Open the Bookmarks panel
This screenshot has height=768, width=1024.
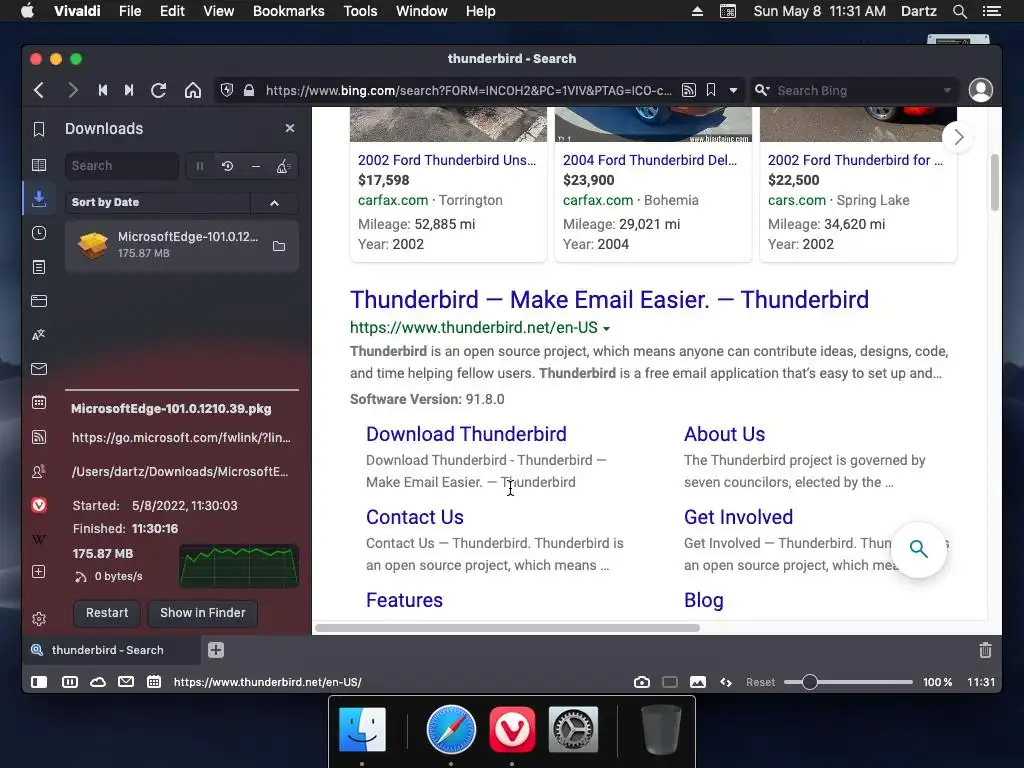(x=39, y=129)
